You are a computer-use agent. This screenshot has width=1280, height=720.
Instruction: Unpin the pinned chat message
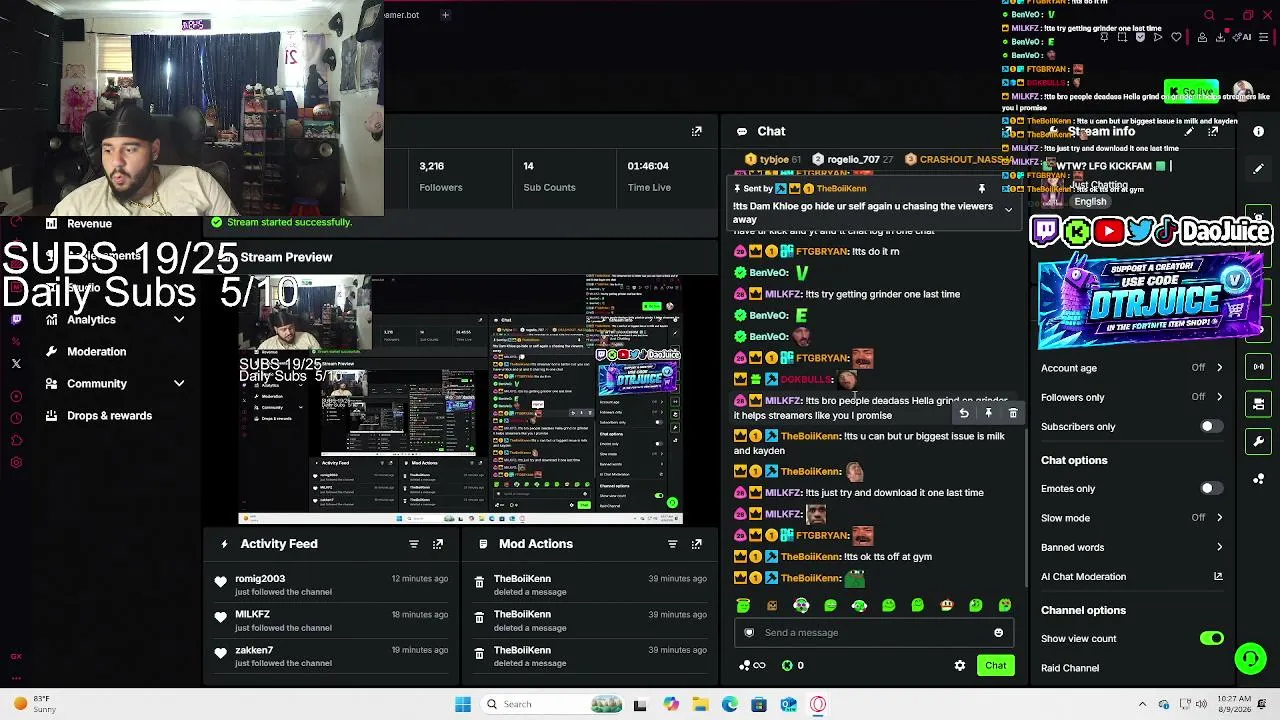[x=982, y=188]
